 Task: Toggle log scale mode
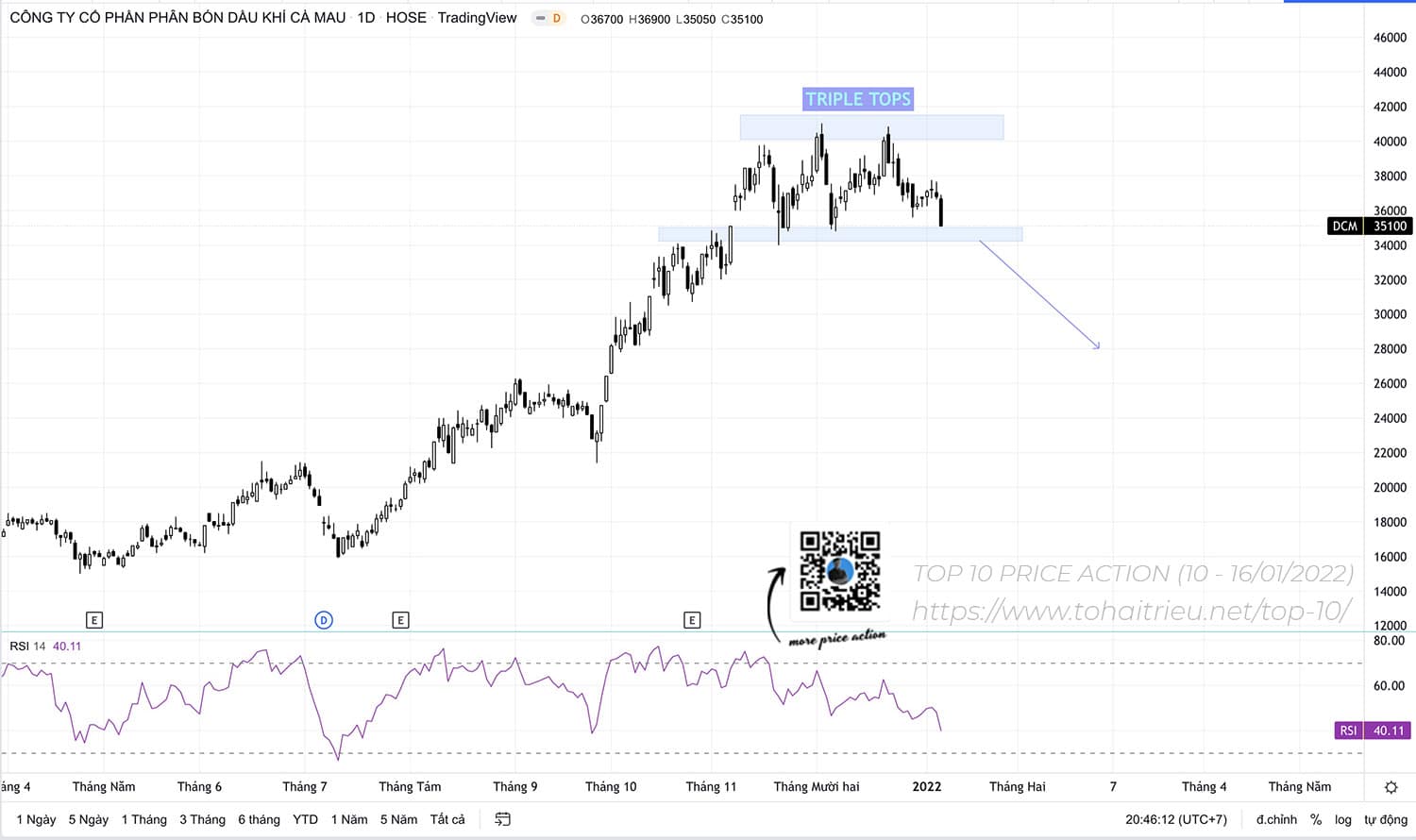coord(1342,819)
